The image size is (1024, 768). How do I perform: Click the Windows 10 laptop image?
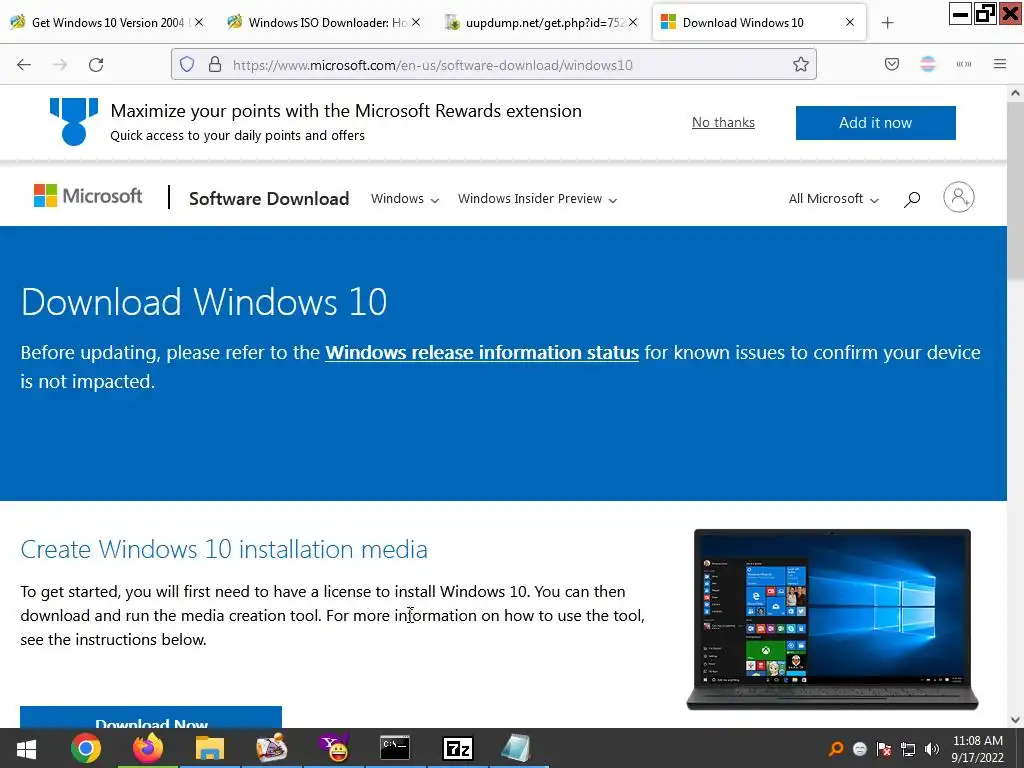(x=832, y=619)
